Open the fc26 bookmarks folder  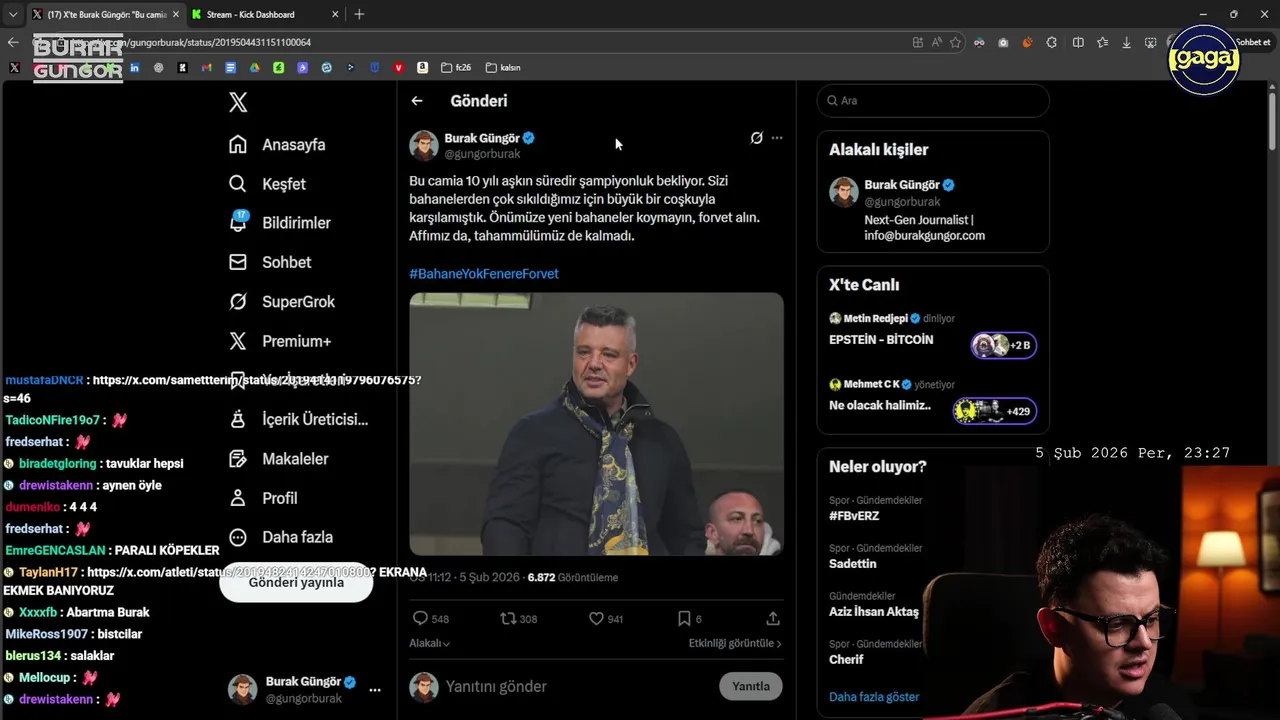pos(456,68)
